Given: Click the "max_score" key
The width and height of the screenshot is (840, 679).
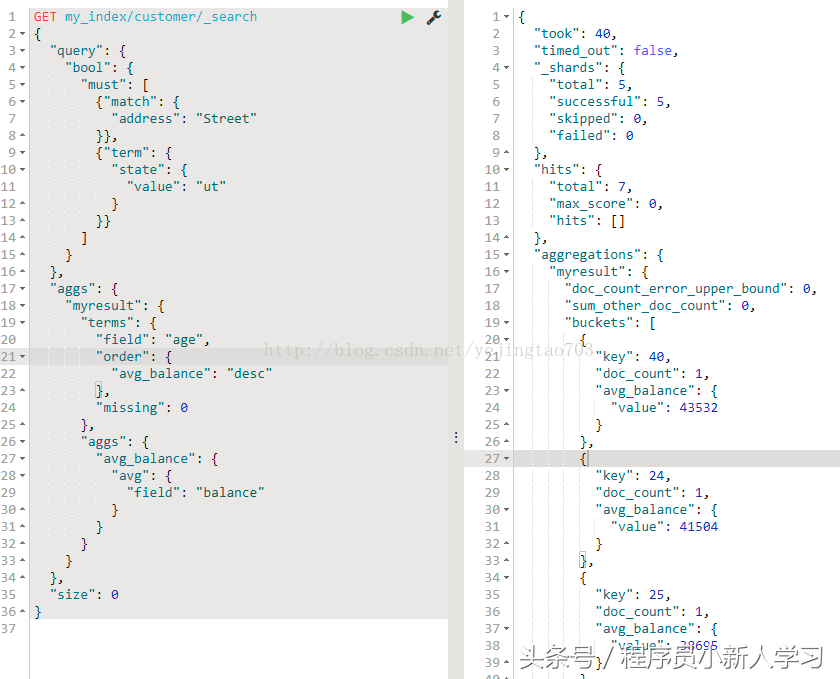Looking at the screenshot, I should coord(591,204).
